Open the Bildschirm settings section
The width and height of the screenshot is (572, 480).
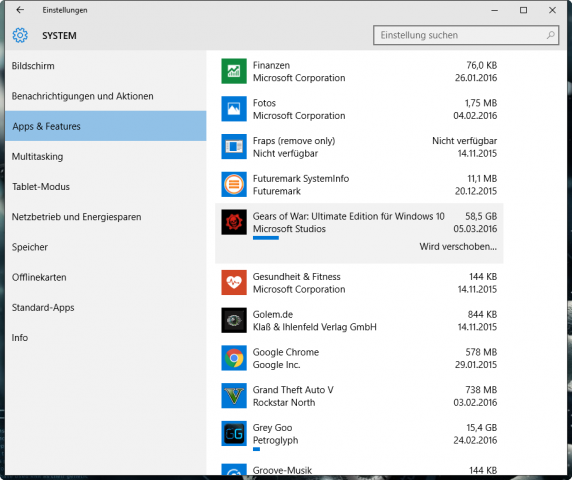(x=106, y=66)
